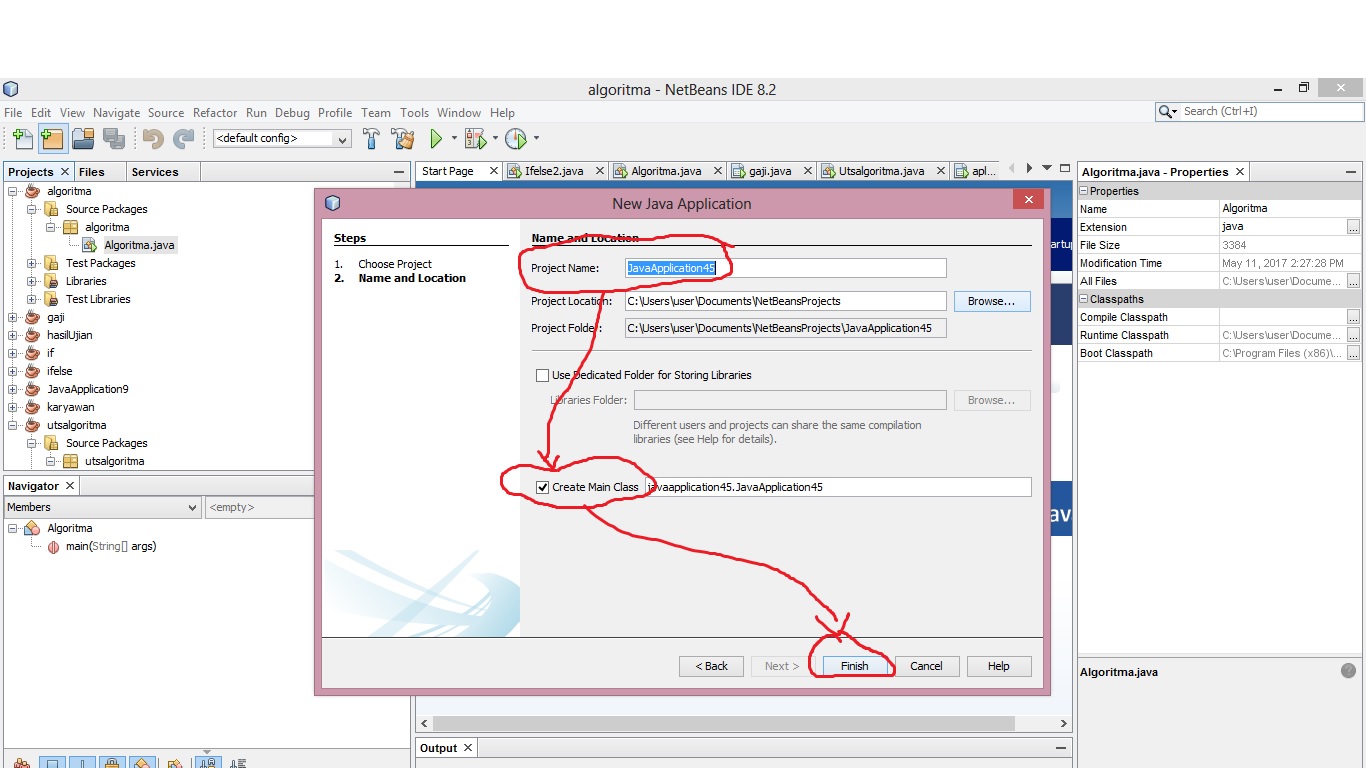Create a new file via the New File icon
1366x768 pixels.
20,138
